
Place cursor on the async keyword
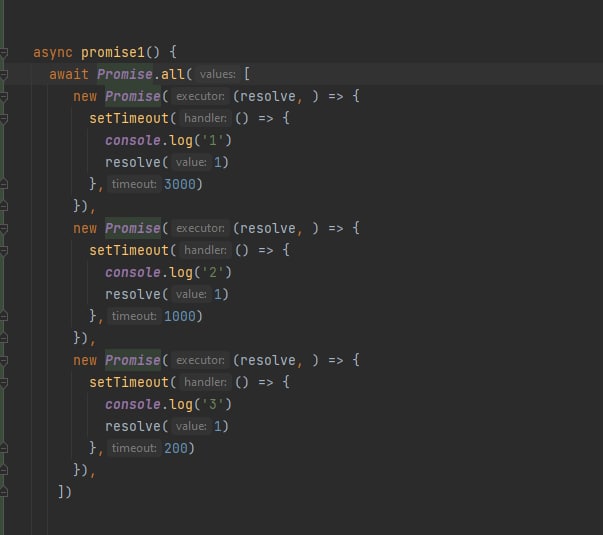pos(53,52)
